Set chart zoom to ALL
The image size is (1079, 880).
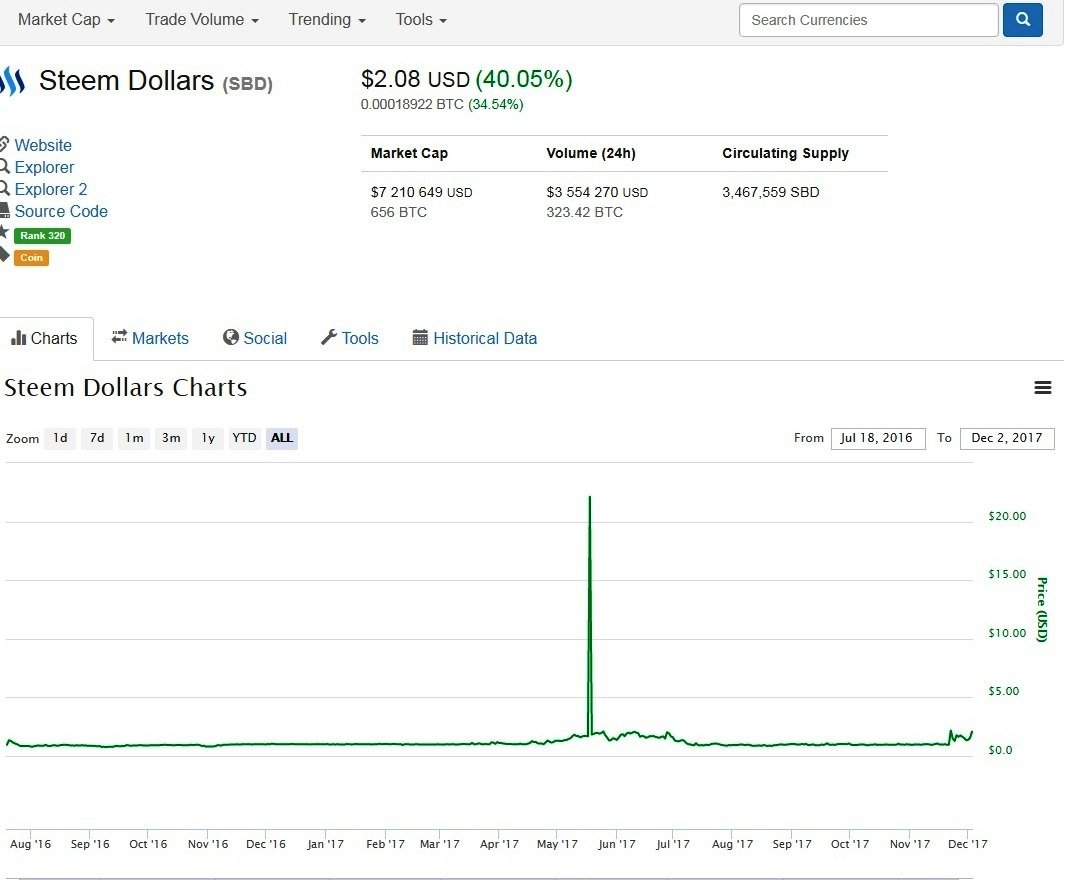pyautogui.click(x=282, y=438)
